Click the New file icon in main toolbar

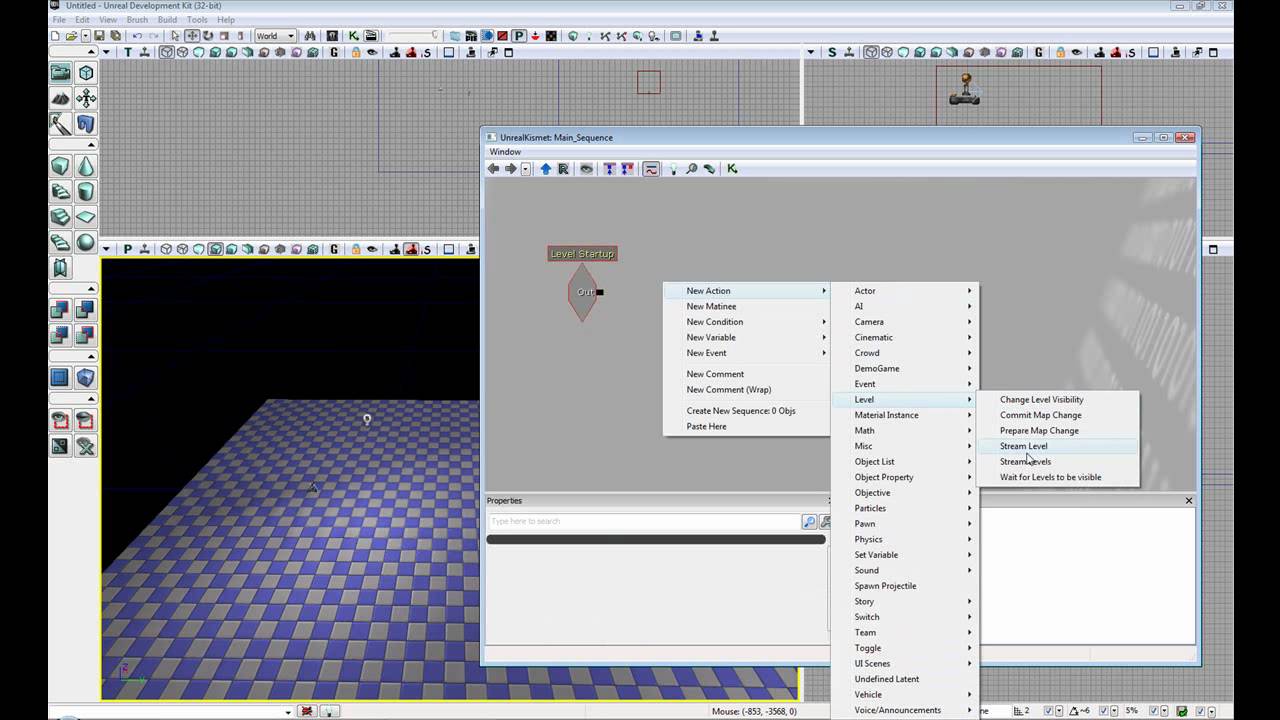(55, 36)
